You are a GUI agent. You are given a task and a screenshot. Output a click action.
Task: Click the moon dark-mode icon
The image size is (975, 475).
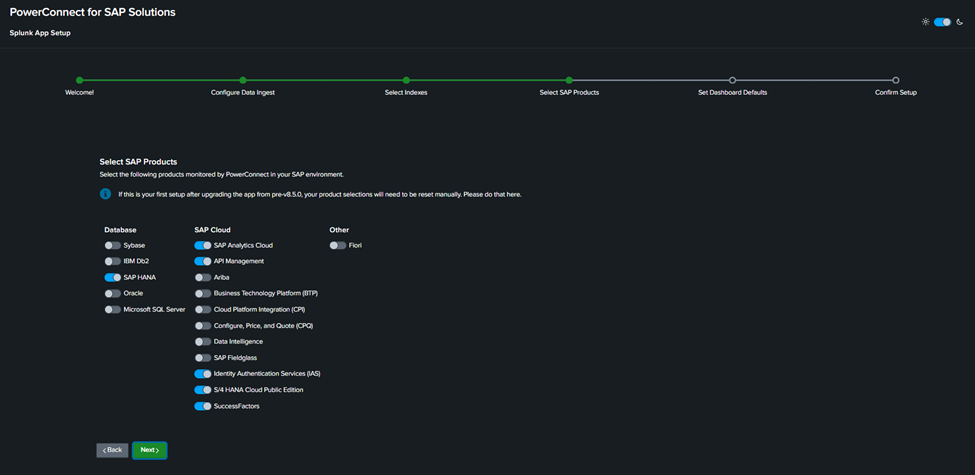pos(960,21)
